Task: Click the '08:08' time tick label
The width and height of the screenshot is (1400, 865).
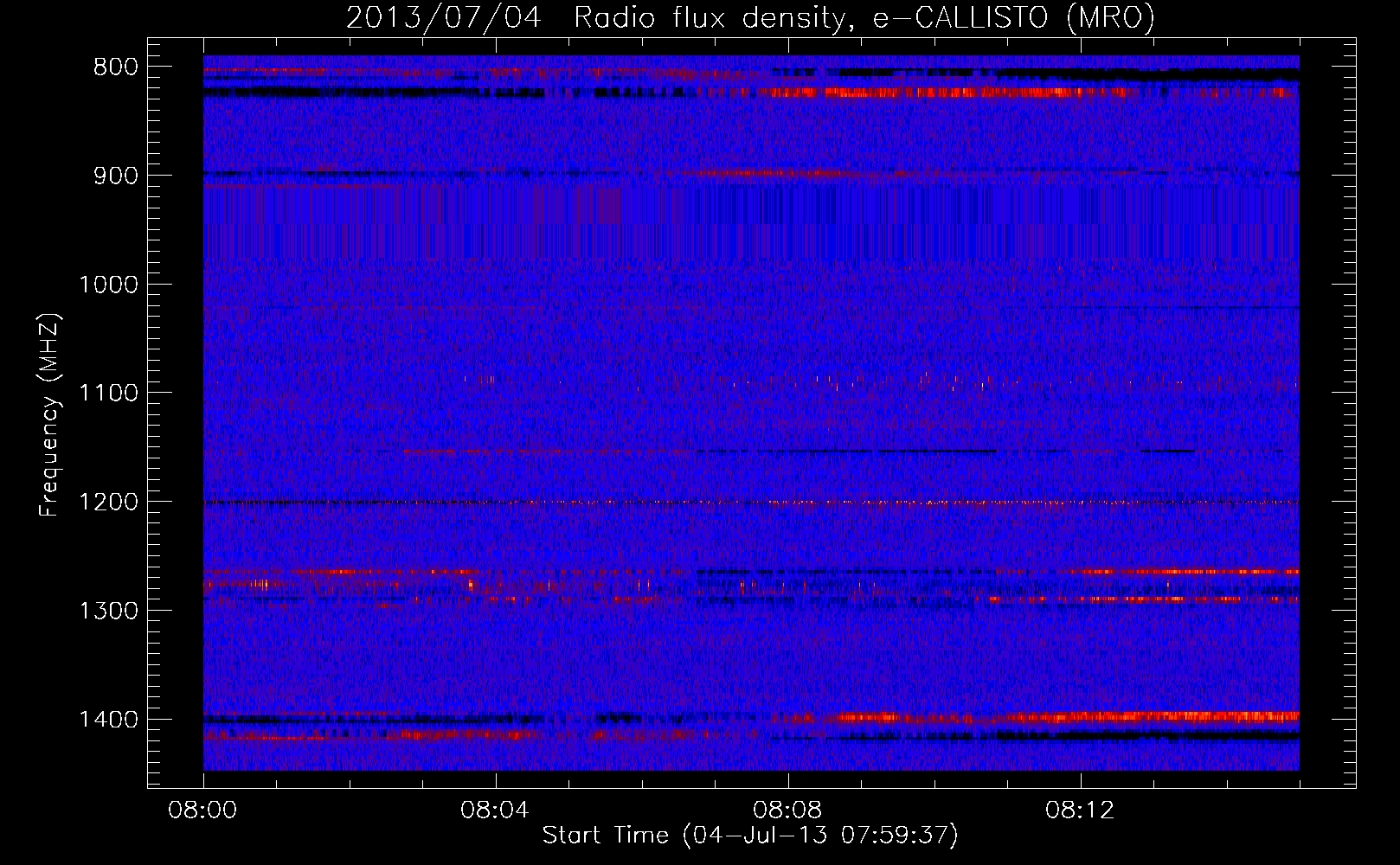Action: 788,811
